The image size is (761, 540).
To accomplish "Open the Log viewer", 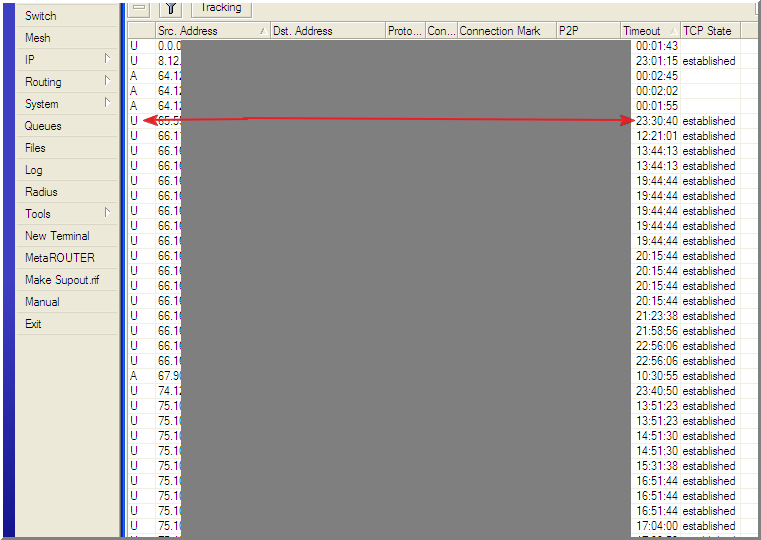I will [x=67, y=170].
